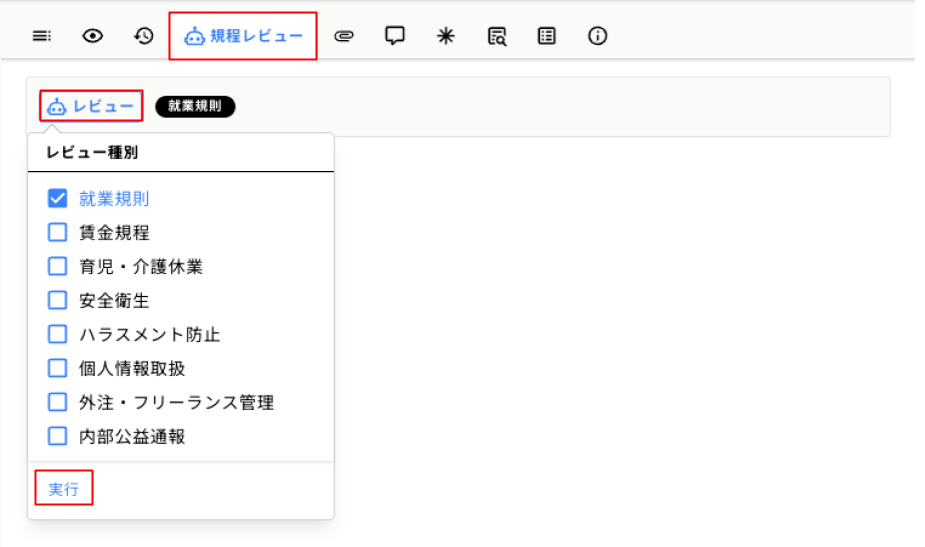Open the comment speech bubble icon
925x547 pixels.
click(395, 36)
